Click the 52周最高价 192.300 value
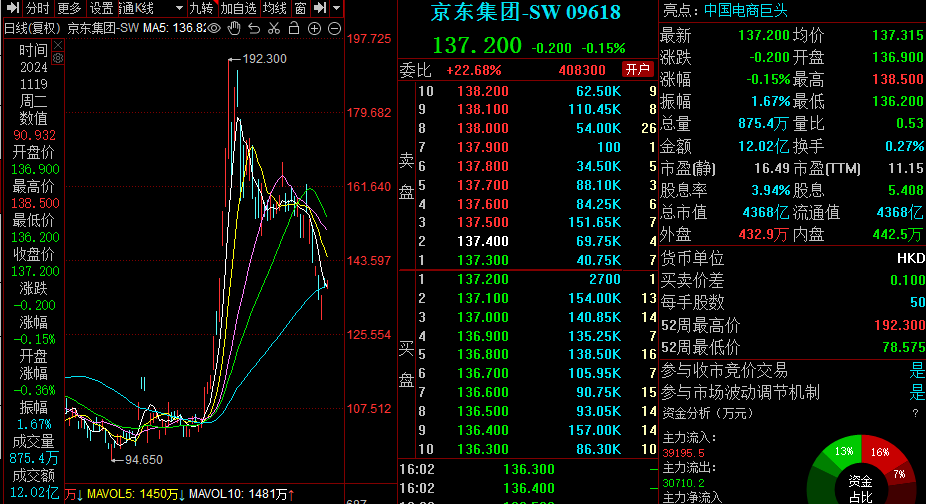926x504 pixels. pos(899,325)
